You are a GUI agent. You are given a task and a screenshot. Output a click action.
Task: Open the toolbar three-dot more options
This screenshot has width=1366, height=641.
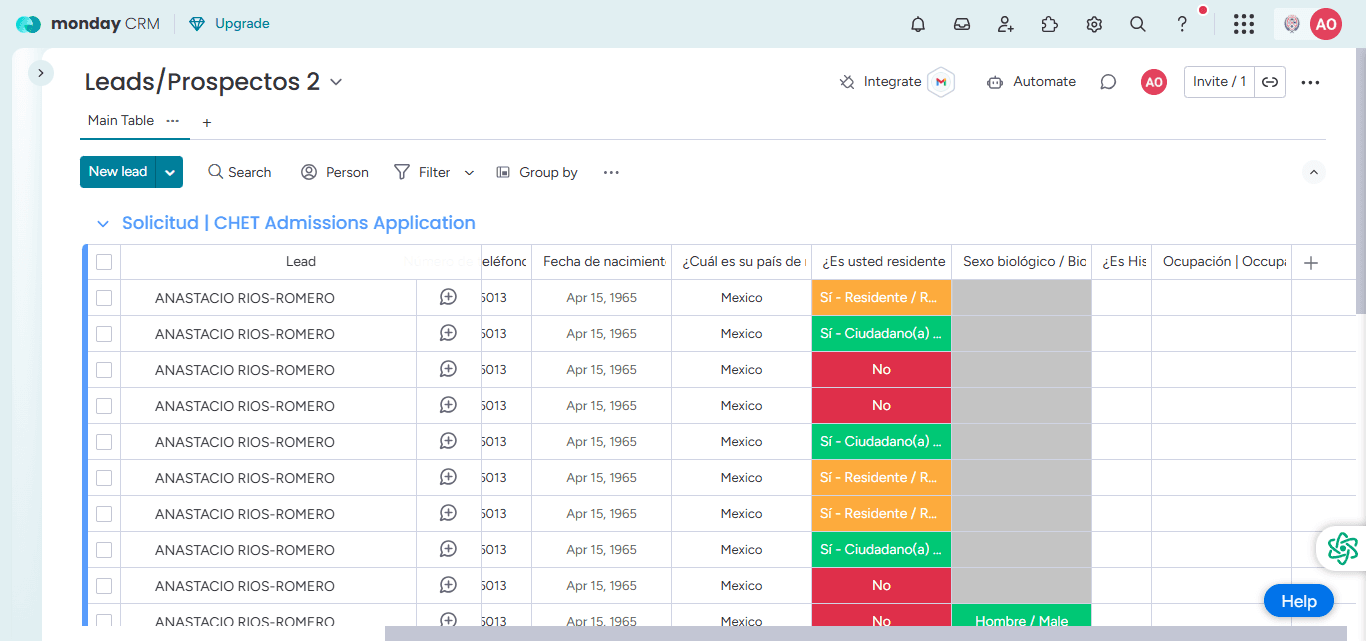611,172
